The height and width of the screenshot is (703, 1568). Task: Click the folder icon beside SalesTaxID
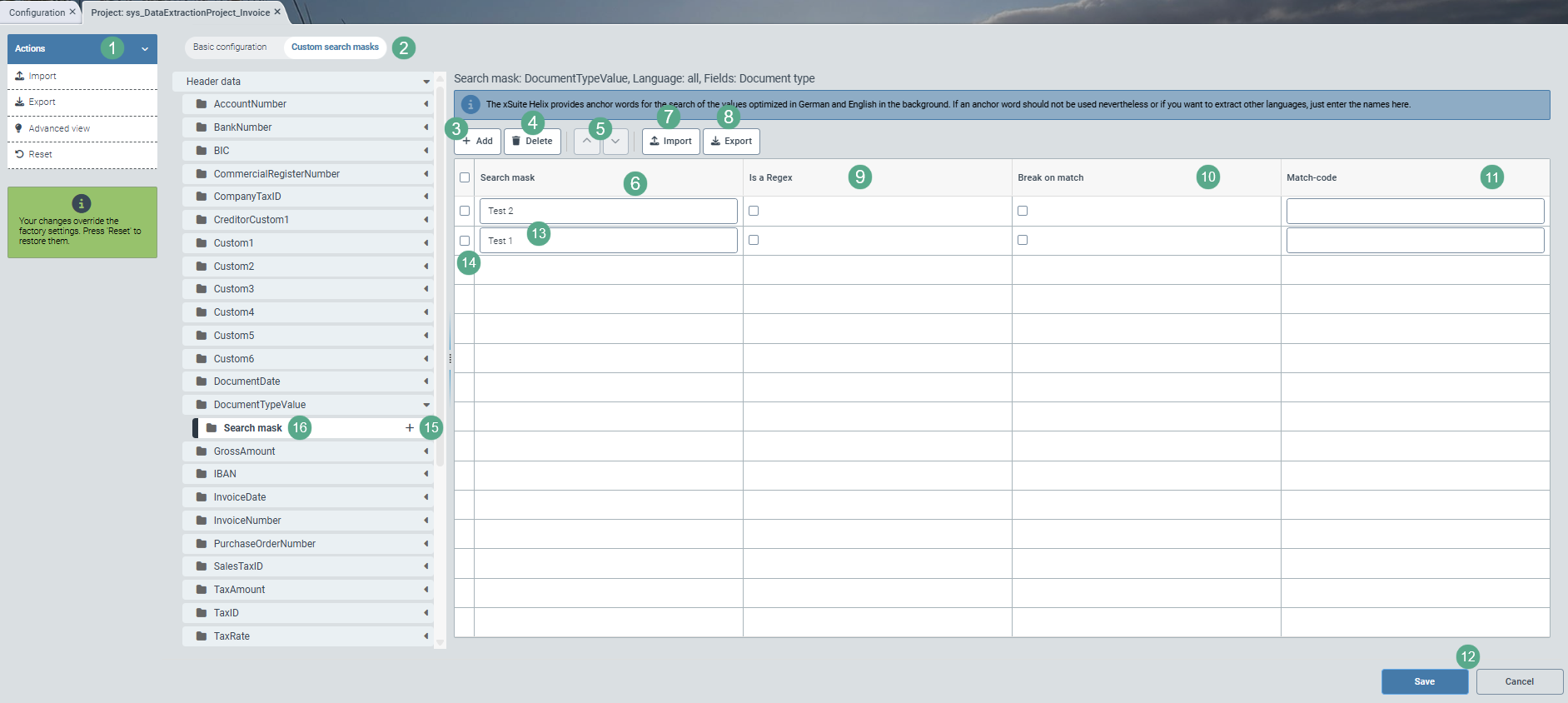tap(202, 566)
